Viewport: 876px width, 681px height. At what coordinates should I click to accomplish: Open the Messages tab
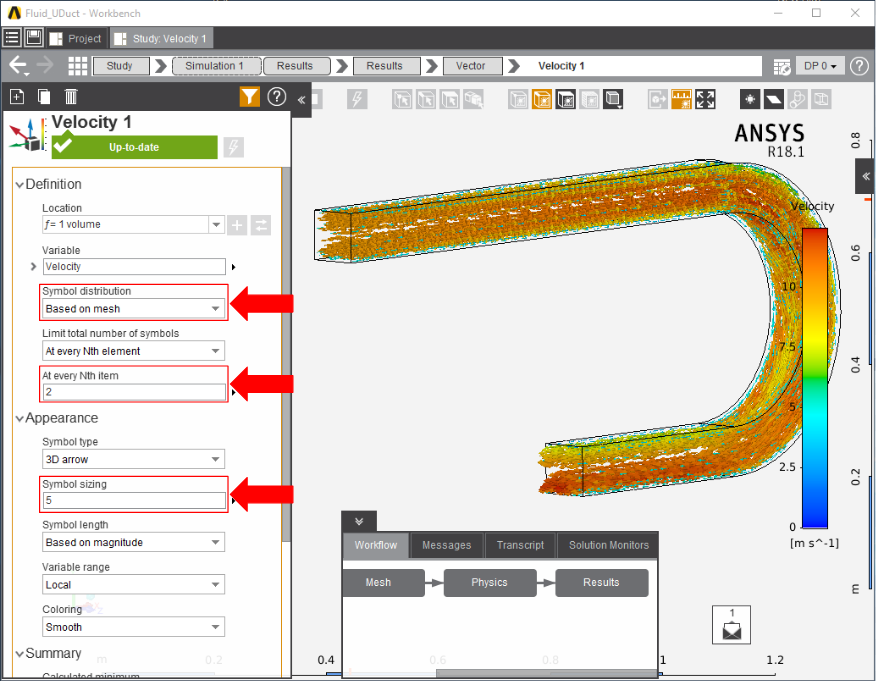coord(446,545)
